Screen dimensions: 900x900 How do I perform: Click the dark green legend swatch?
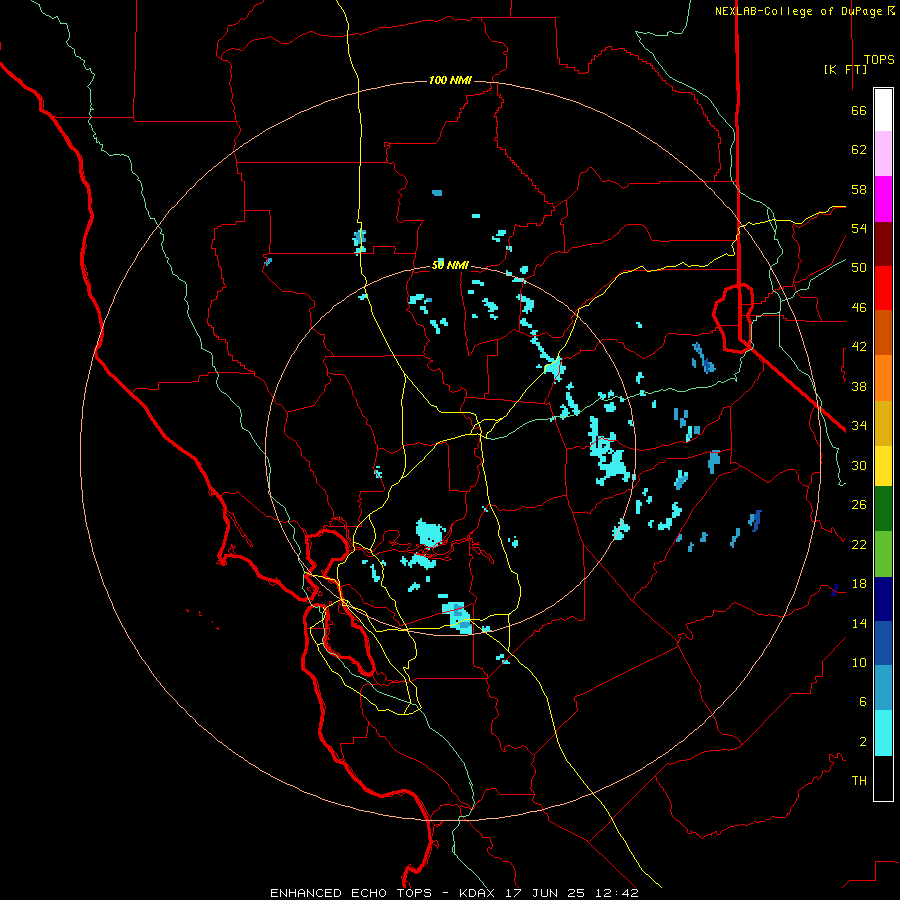coord(883,509)
